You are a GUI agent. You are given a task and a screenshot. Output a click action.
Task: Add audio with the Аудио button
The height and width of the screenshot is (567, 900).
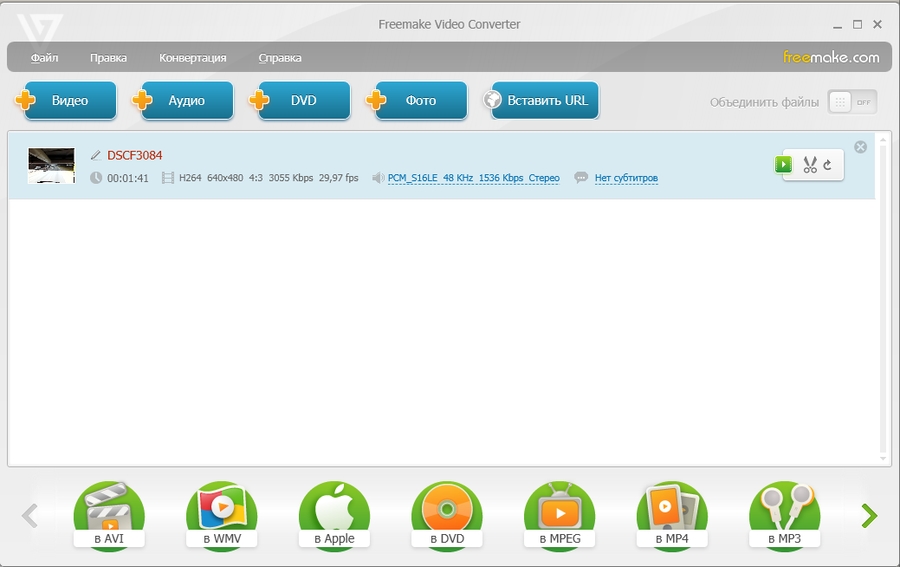coord(183,100)
